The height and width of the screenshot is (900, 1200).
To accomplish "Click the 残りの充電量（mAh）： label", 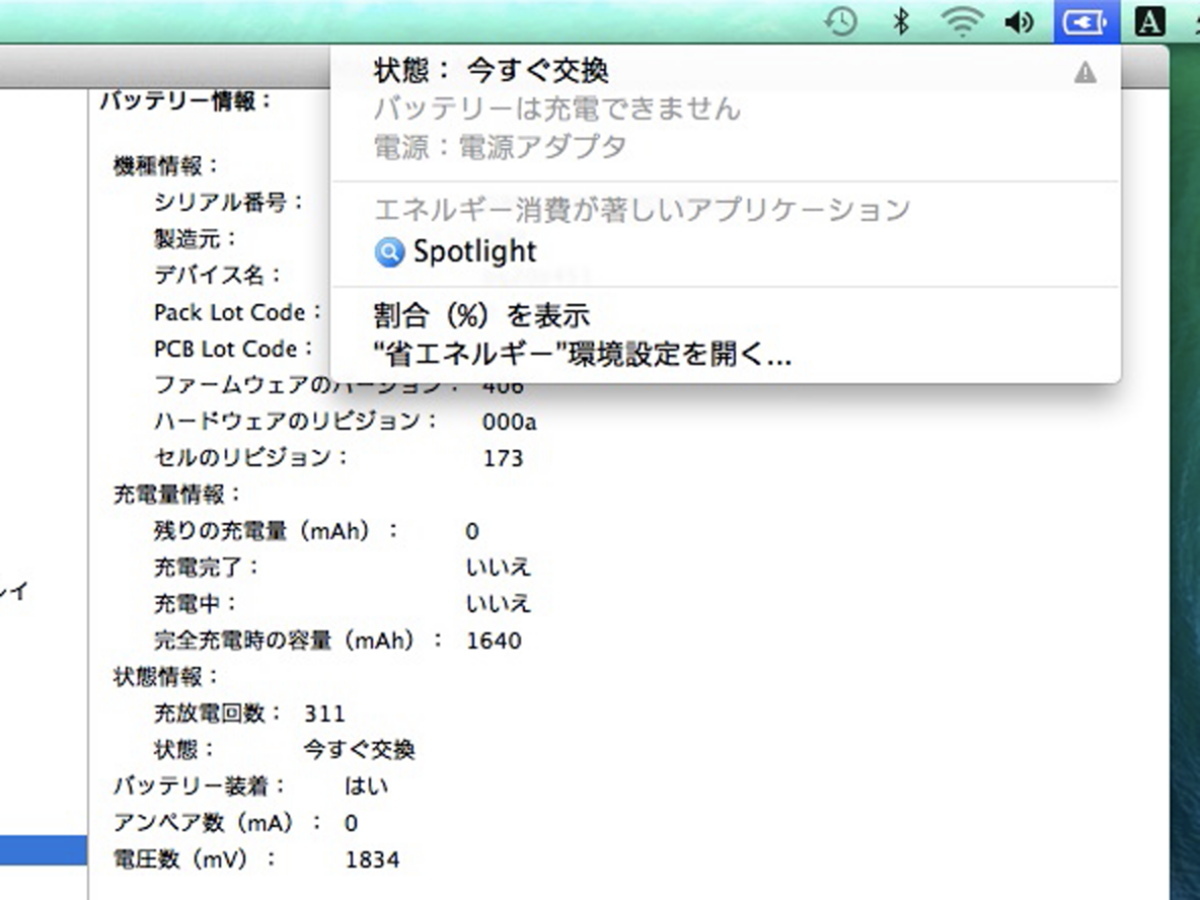I will [276, 530].
